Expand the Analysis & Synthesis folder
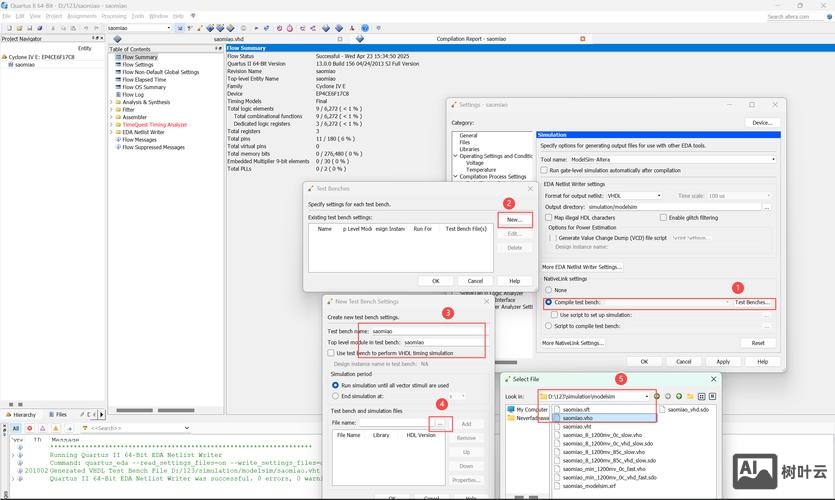 coord(112,102)
